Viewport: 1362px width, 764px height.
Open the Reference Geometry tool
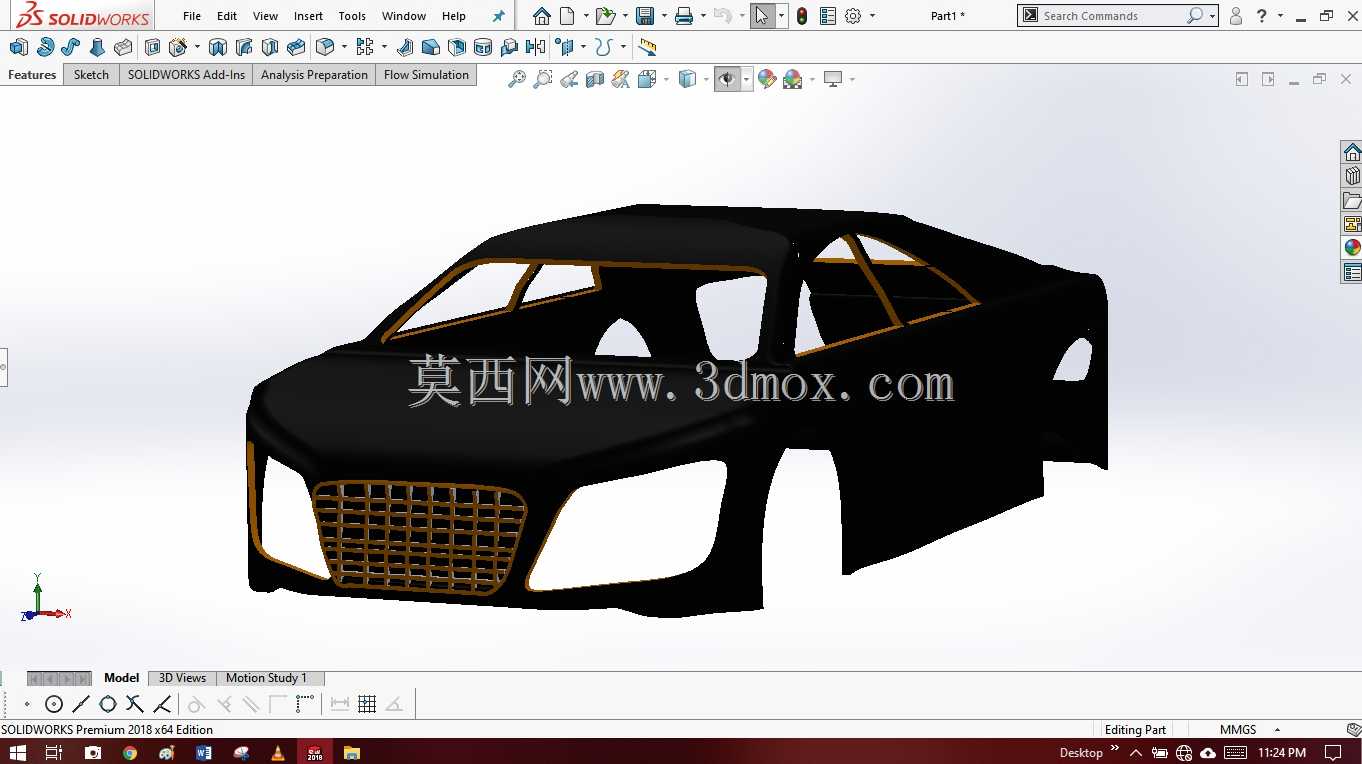(x=565, y=47)
